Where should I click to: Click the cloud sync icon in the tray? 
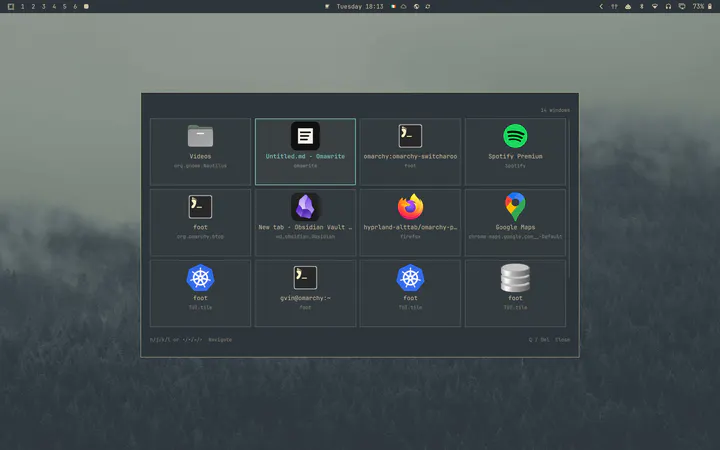[628, 6]
